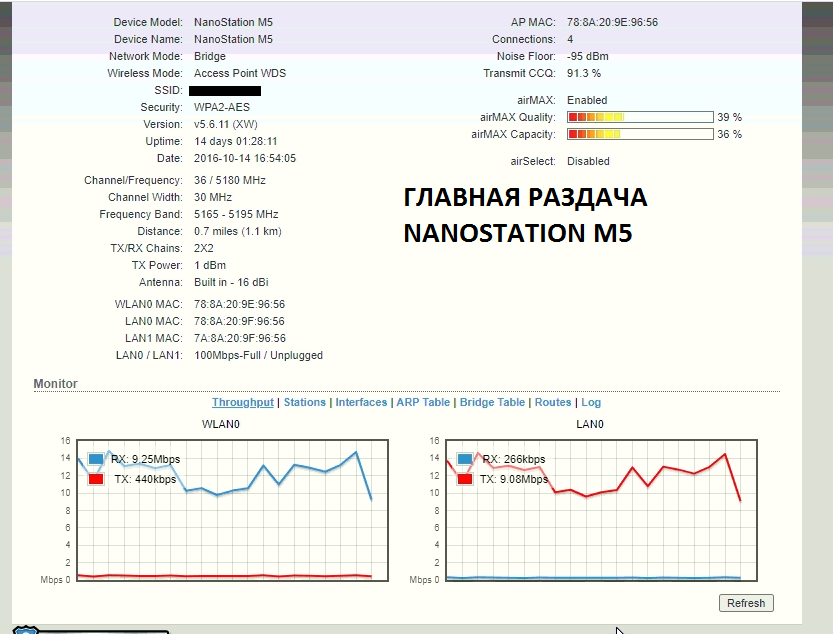
Task: Click the LAN0 TX: 9.08Mbps label
Action: [x=514, y=479]
